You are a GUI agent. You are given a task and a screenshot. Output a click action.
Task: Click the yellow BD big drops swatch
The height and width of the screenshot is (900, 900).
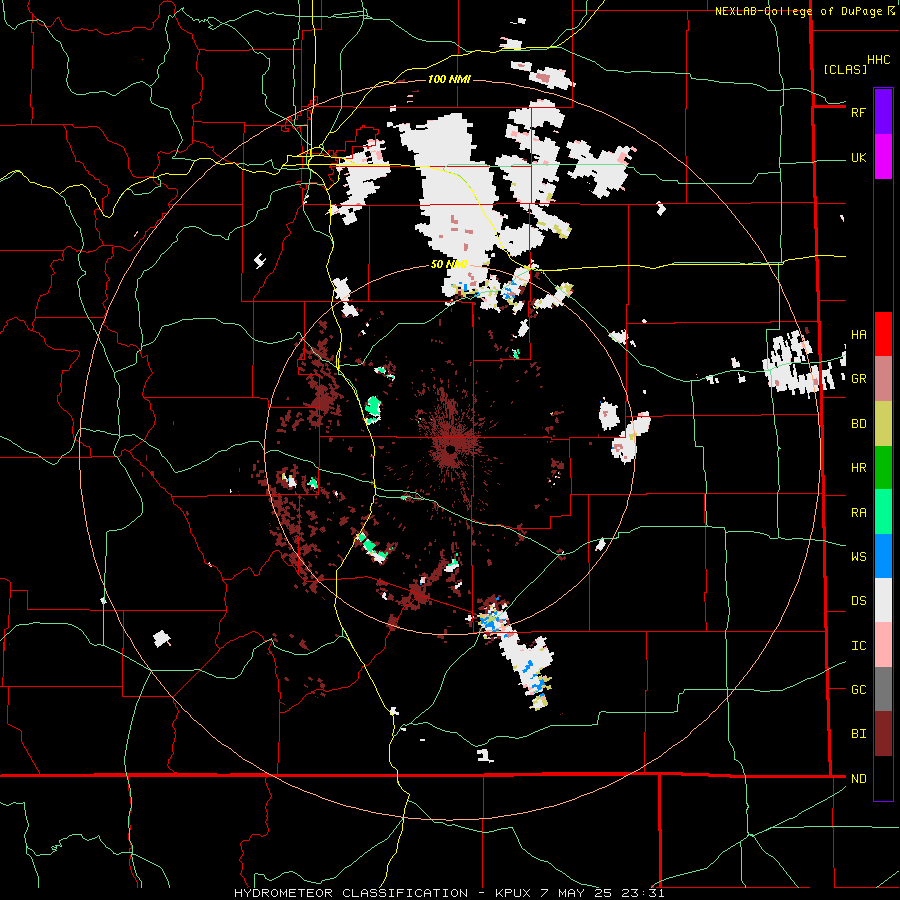(883, 424)
